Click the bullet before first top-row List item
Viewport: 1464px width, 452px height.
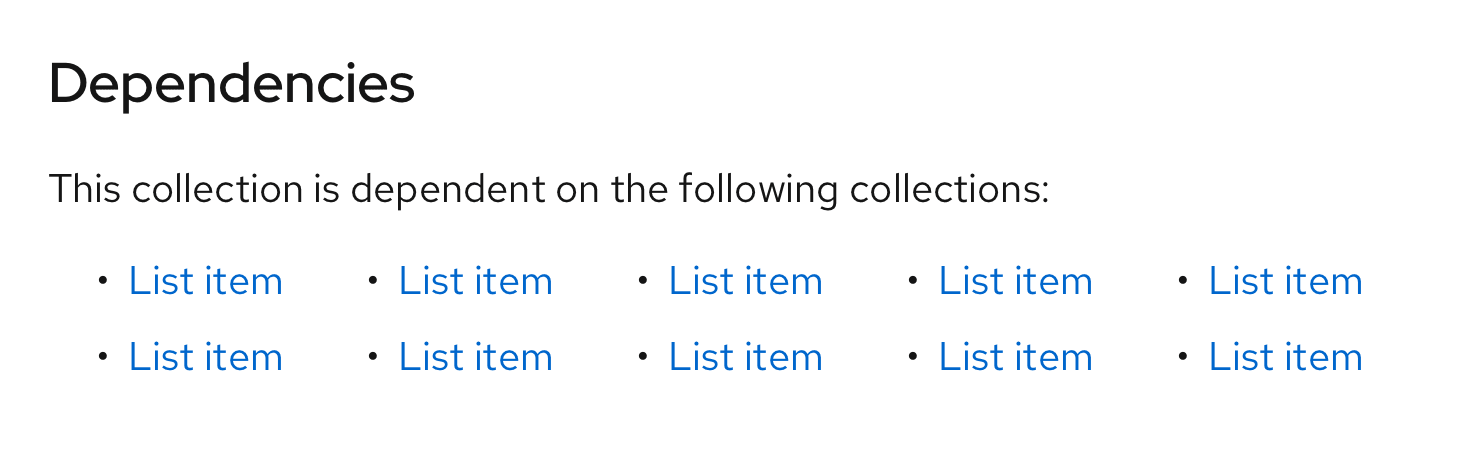(x=102, y=281)
